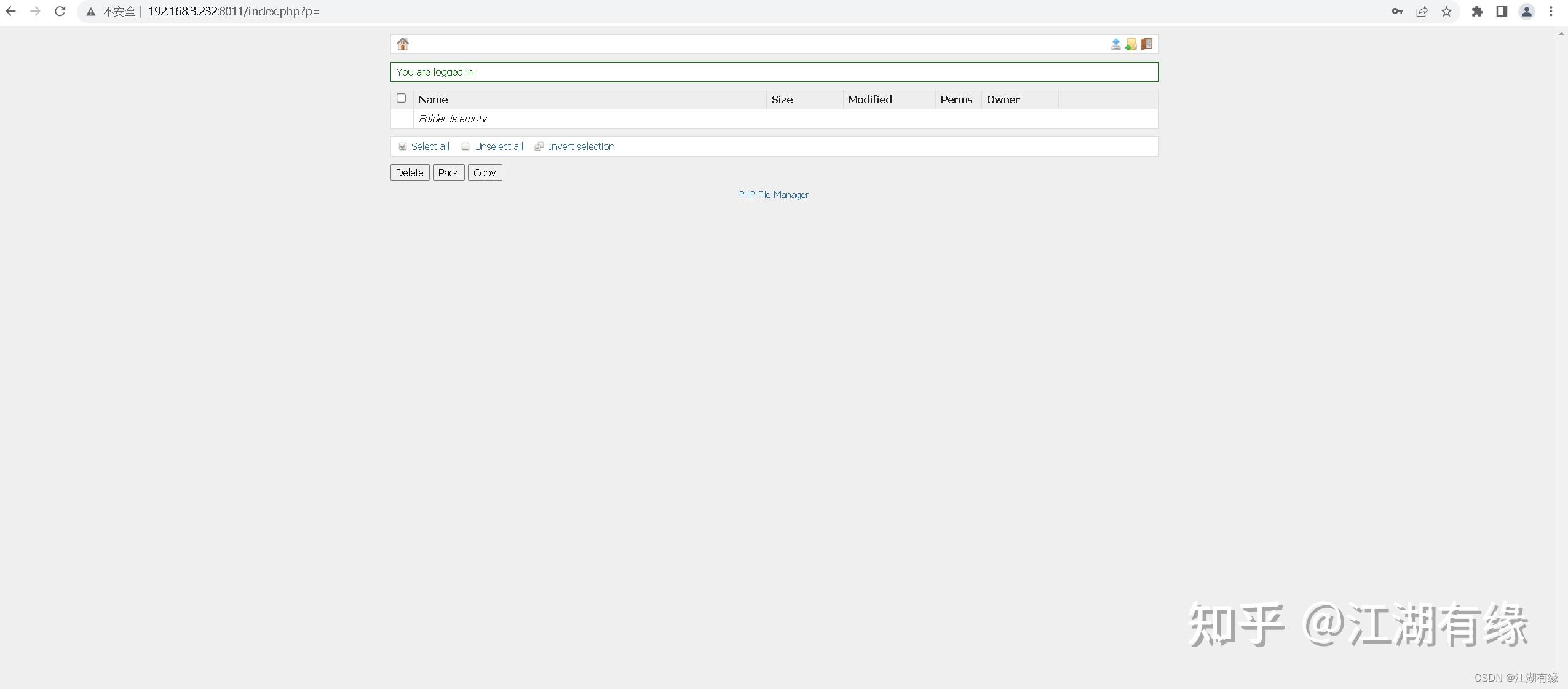The height and width of the screenshot is (689, 1568).
Task: Click "Invert selection"
Action: tap(580, 146)
